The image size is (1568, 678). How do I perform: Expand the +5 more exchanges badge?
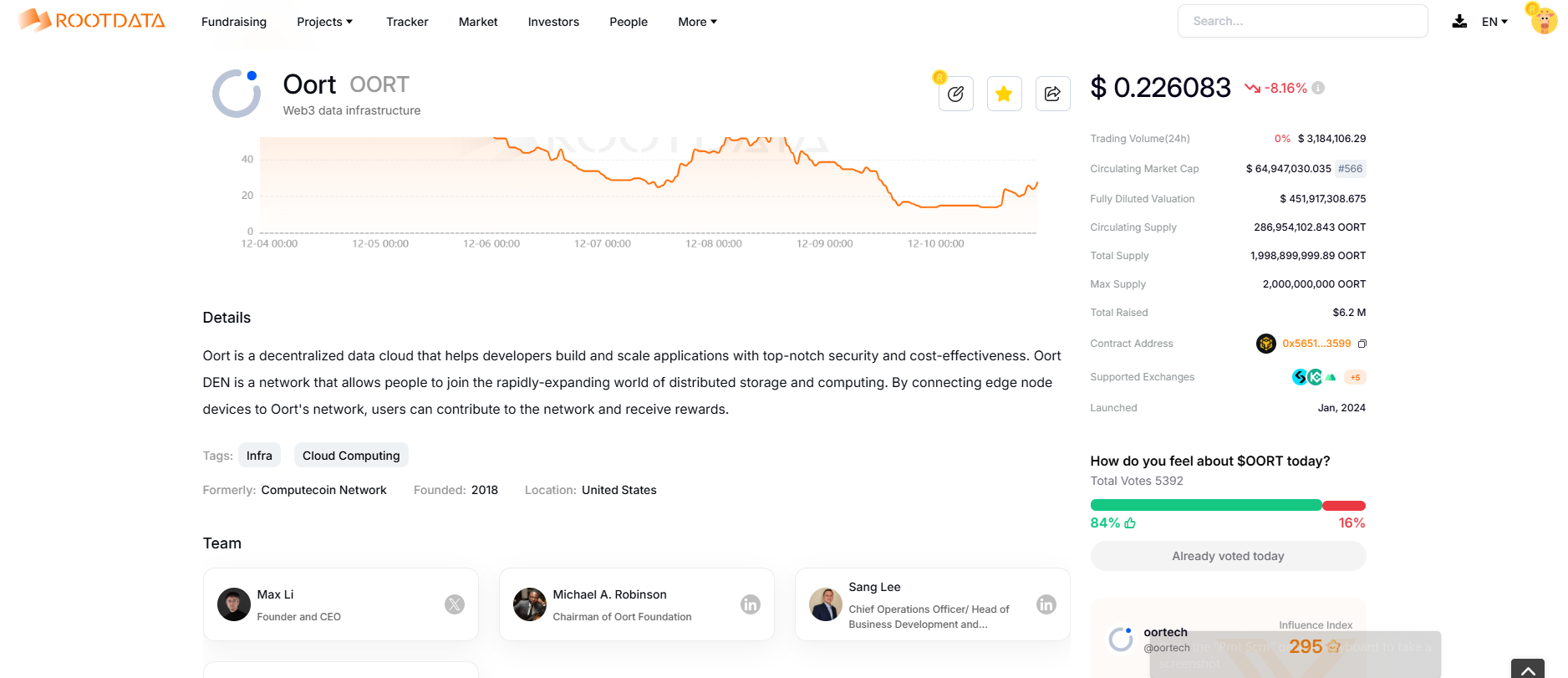pos(1355,377)
